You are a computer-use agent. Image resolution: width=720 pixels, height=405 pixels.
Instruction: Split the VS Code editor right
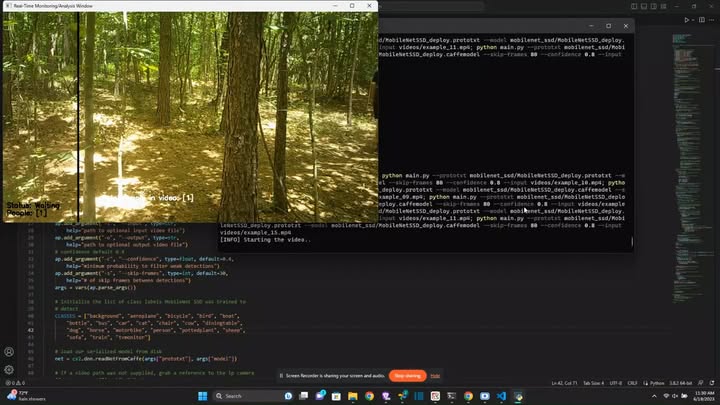pyautogui.click(x=702, y=20)
